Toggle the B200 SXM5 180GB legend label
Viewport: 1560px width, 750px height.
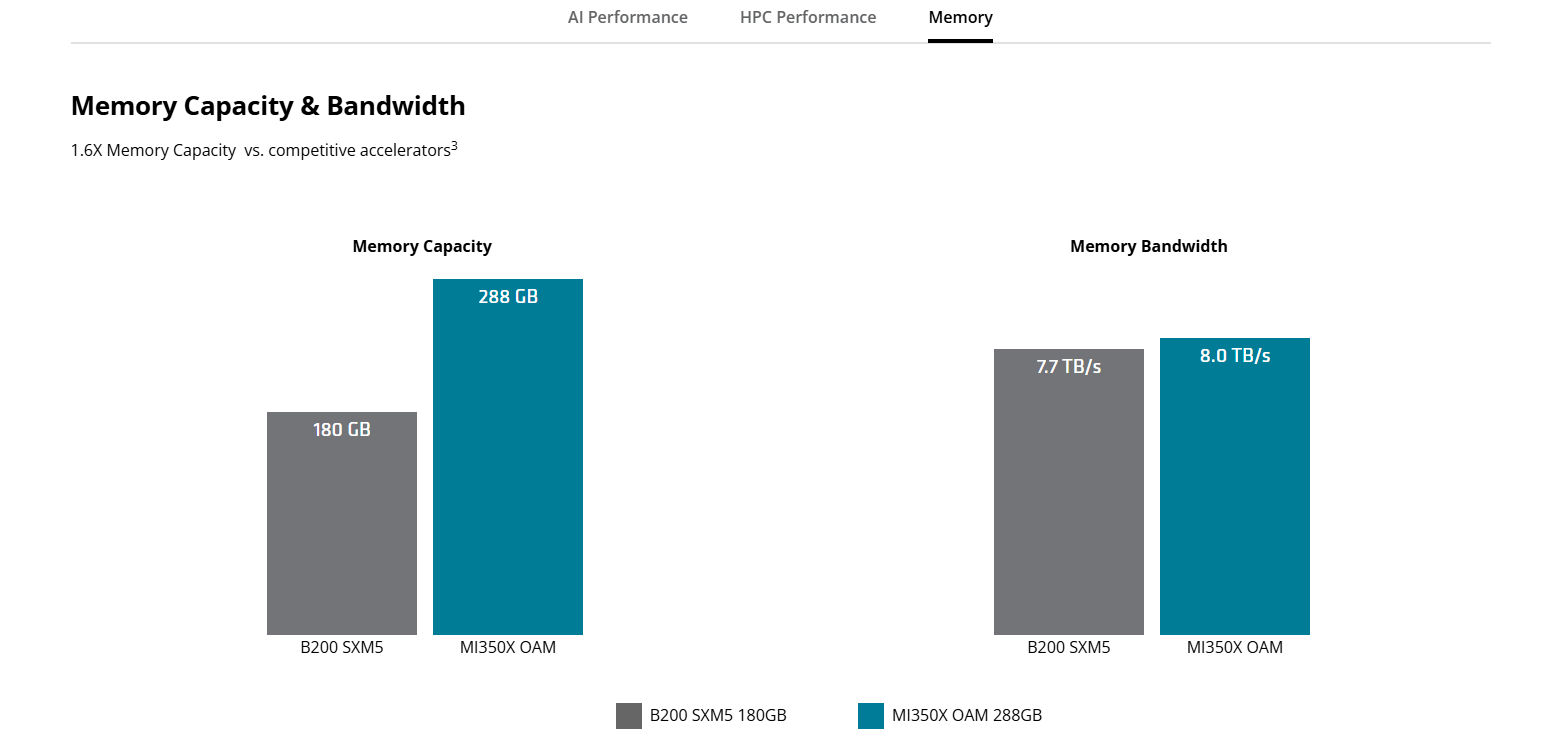[718, 716]
